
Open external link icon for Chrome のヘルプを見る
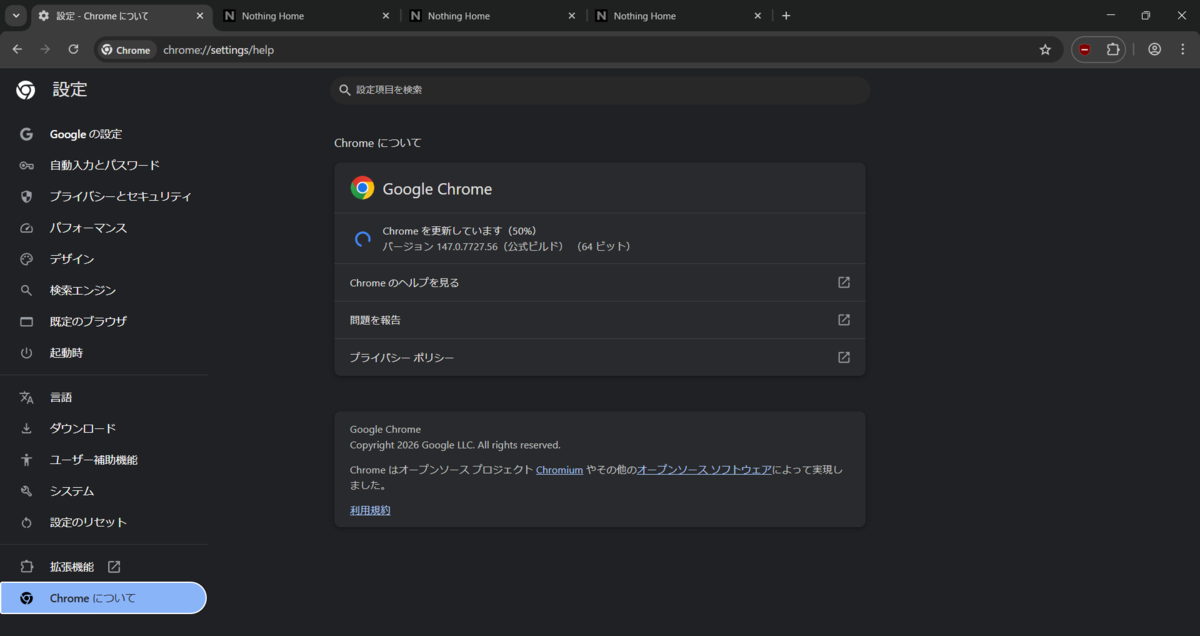tap(844, 283)
